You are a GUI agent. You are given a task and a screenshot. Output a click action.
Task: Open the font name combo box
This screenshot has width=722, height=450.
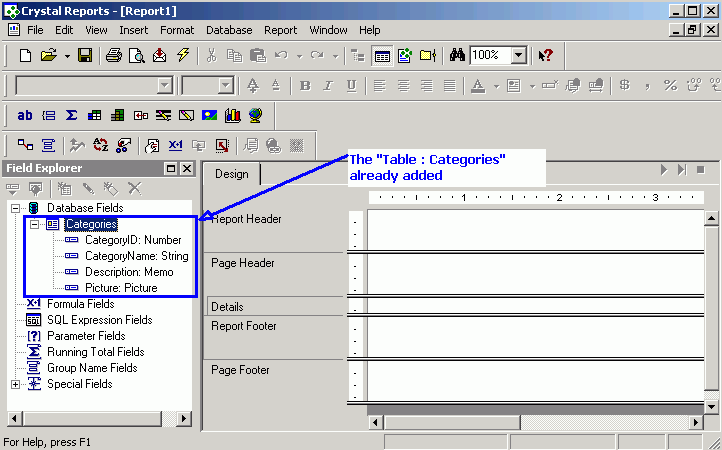(x=94, y=86)
